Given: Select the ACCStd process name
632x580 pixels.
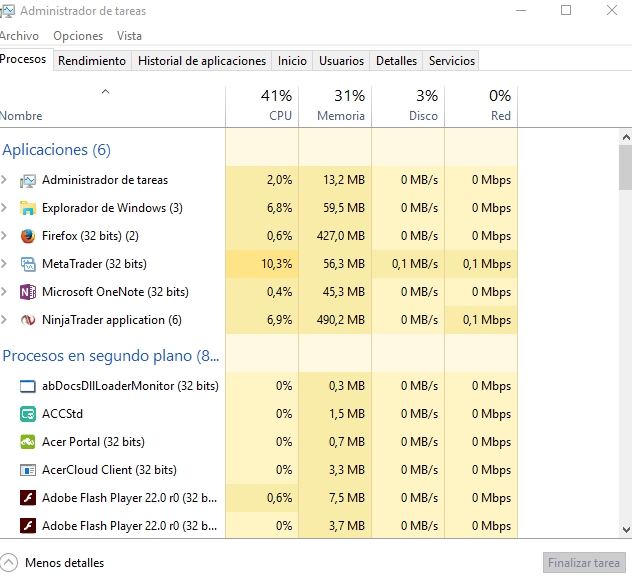Looking at the screenshot, I should 62,414.
